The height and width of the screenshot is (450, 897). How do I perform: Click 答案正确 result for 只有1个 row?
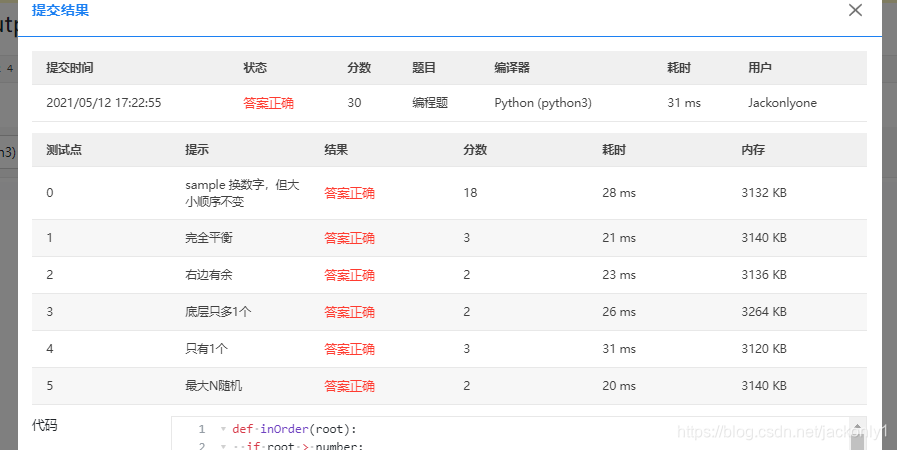click(350, 349)
